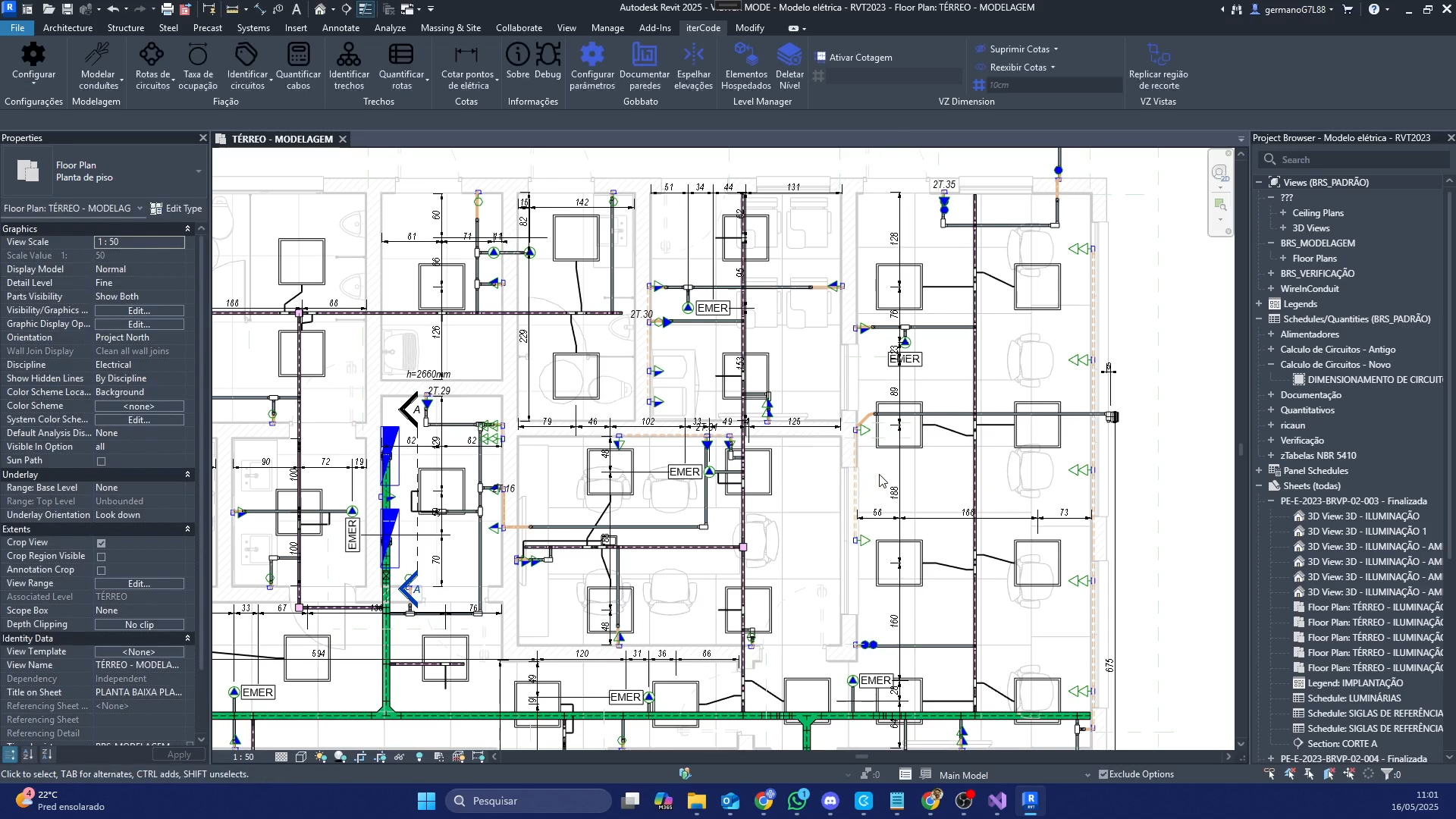Toggle the Exclude Options checkbox
This screenshot has width=1456, height=819.
[1103, 774]
